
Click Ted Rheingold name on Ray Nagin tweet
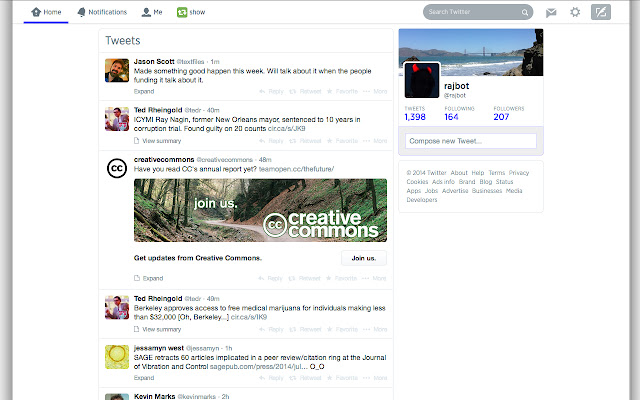coord(158,110)
